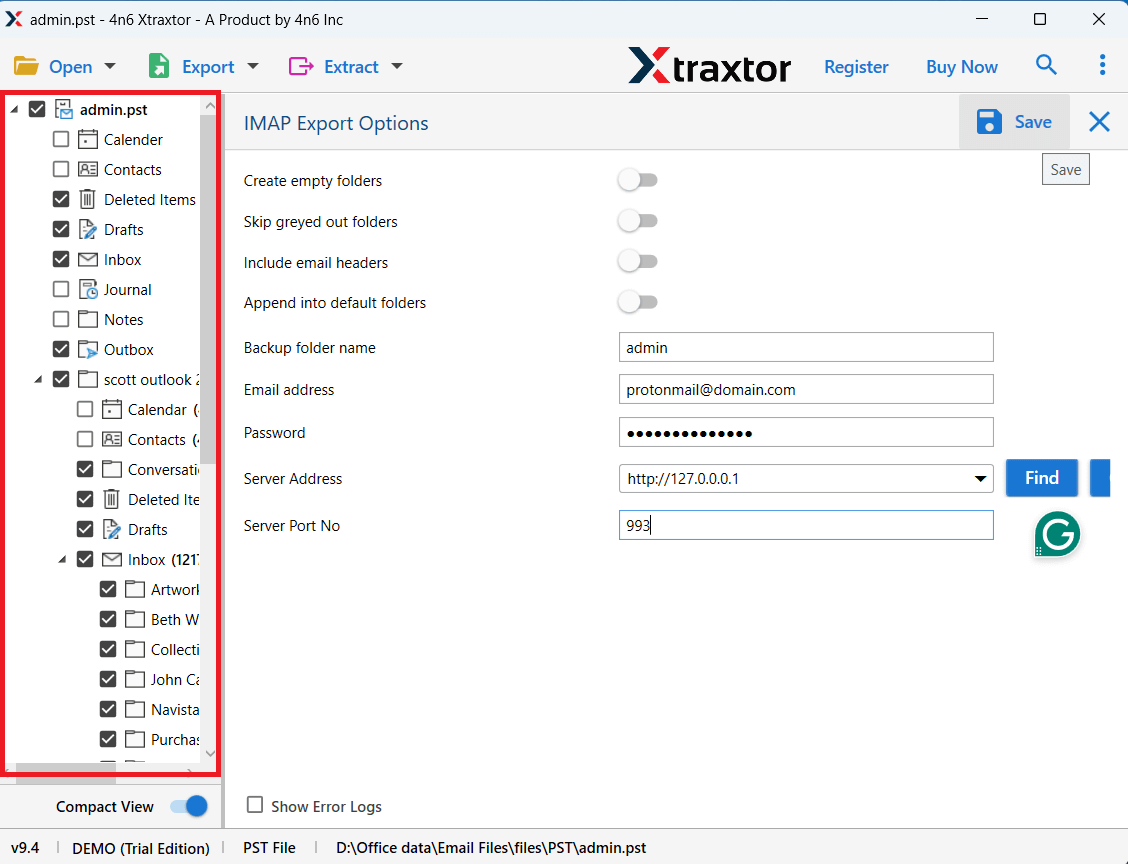Click the Grammarly floating icon
Image resolution: width=1128 pixels, height=864 pixels.
[x=1057, y=534]
